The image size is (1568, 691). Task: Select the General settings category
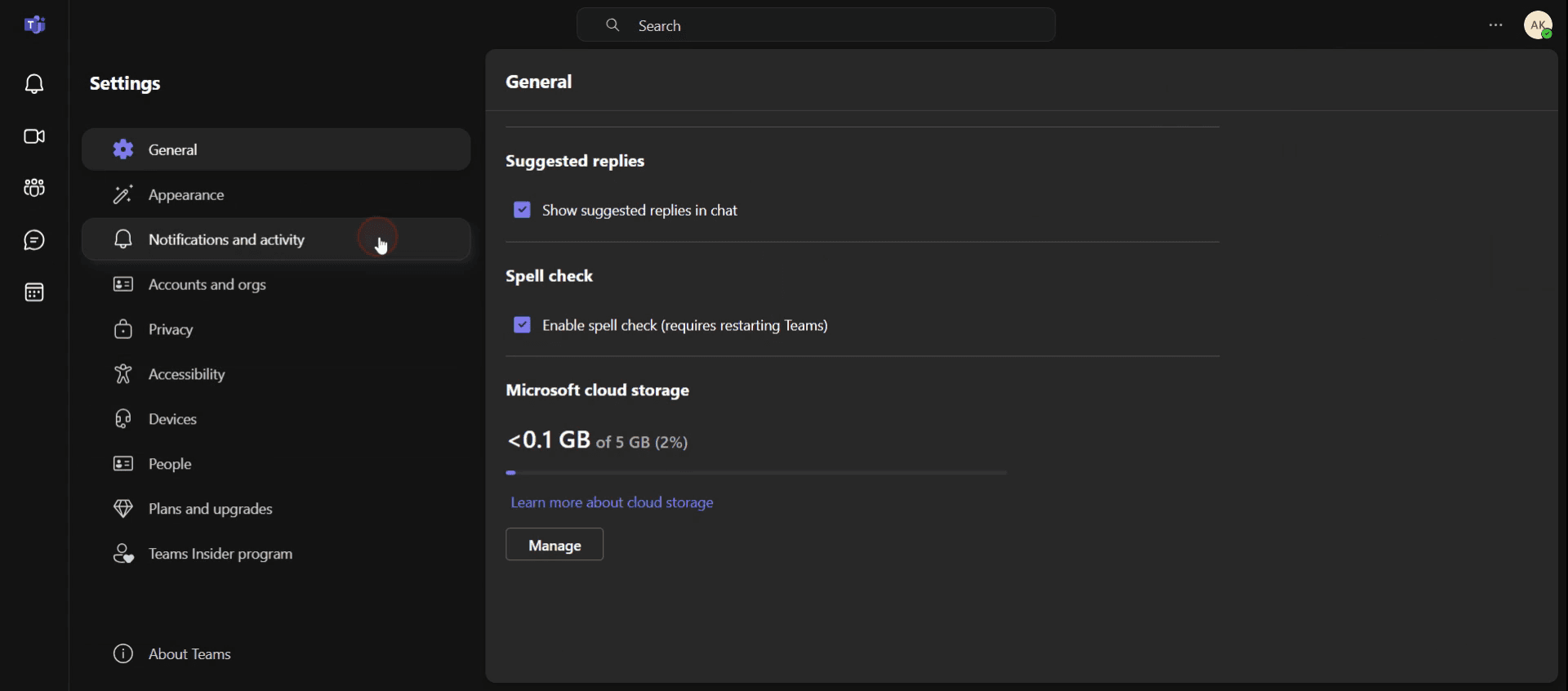[x=276, y=149]
